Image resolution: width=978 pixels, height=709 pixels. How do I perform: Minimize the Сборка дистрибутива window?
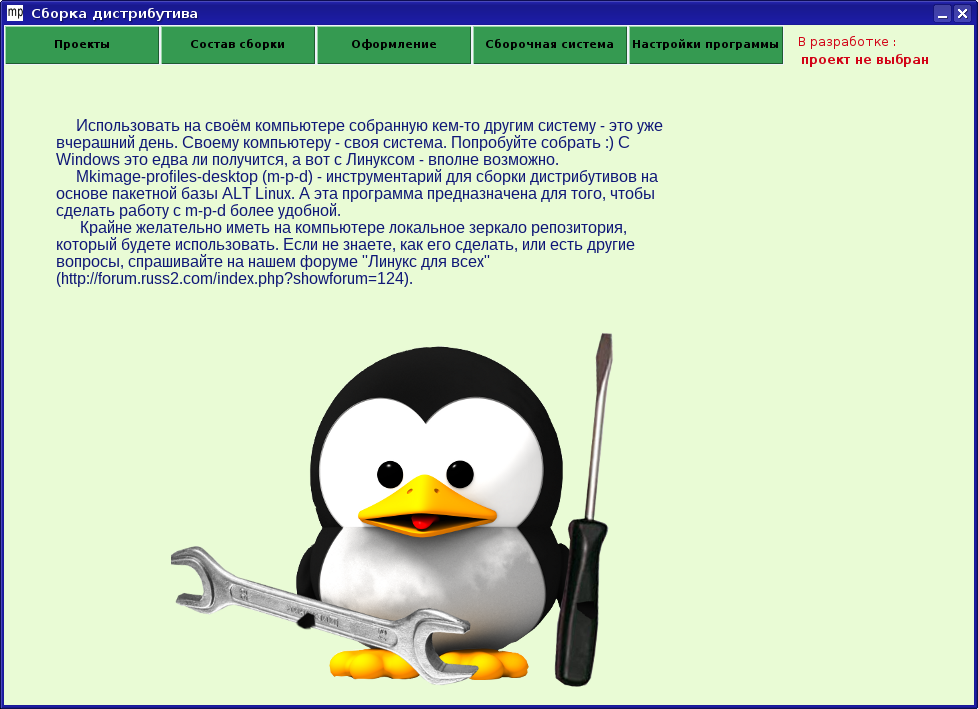pos(942,14)
